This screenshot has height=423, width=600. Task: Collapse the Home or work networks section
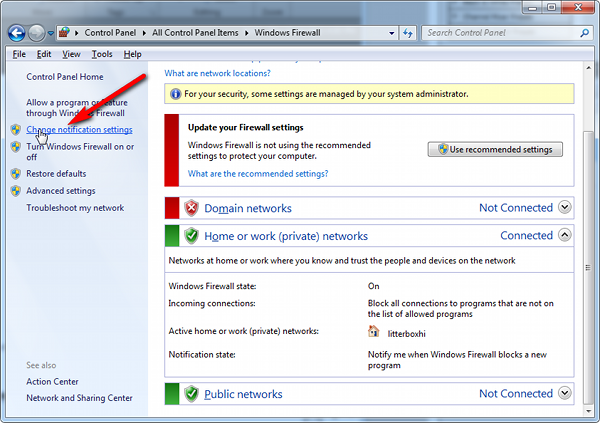click(565, 236)
